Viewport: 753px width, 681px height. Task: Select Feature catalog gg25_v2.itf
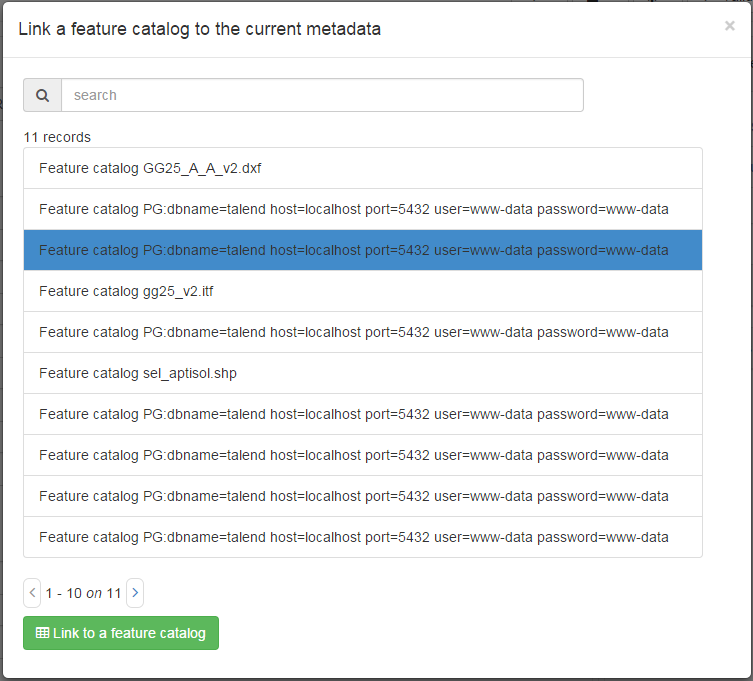363,291
